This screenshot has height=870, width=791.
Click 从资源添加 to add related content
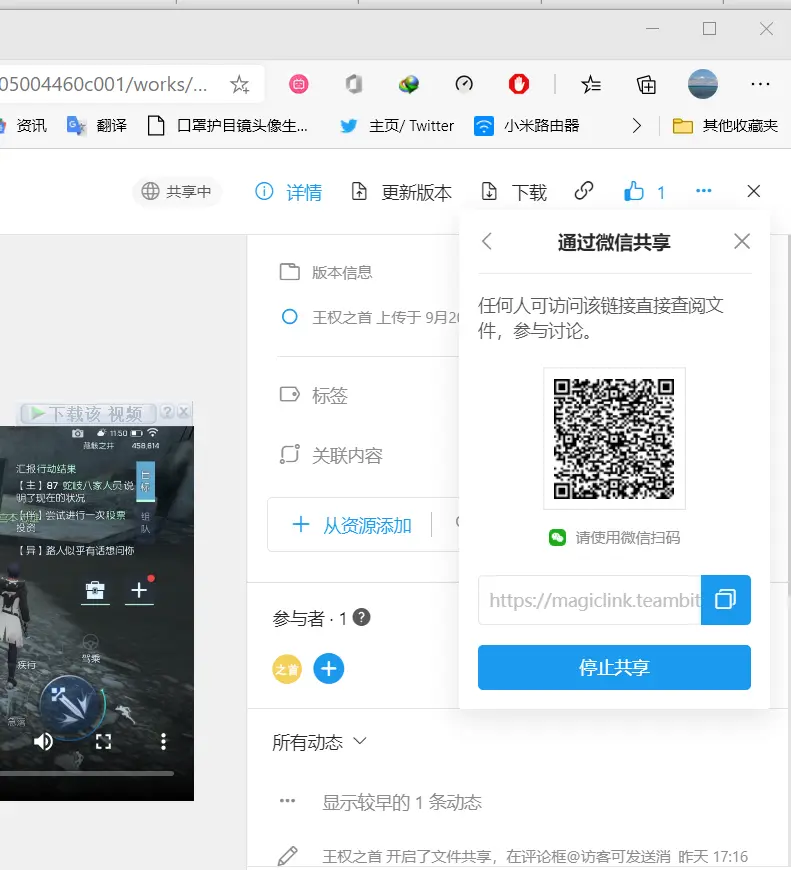click(x=352, y=525)
